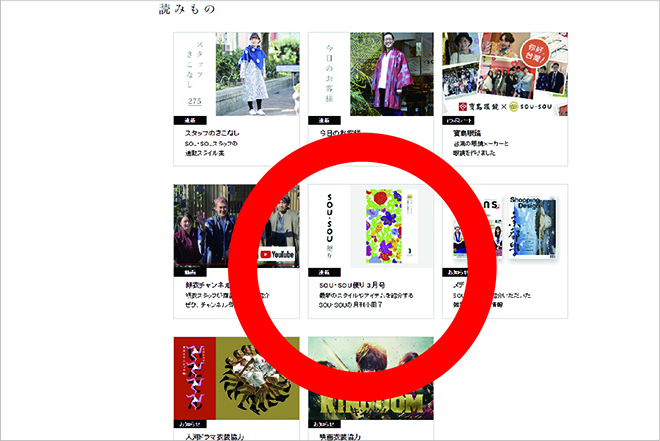Click the スタッフのきこなし title link
Screen dimensions: 660x441
coord(212,133)
